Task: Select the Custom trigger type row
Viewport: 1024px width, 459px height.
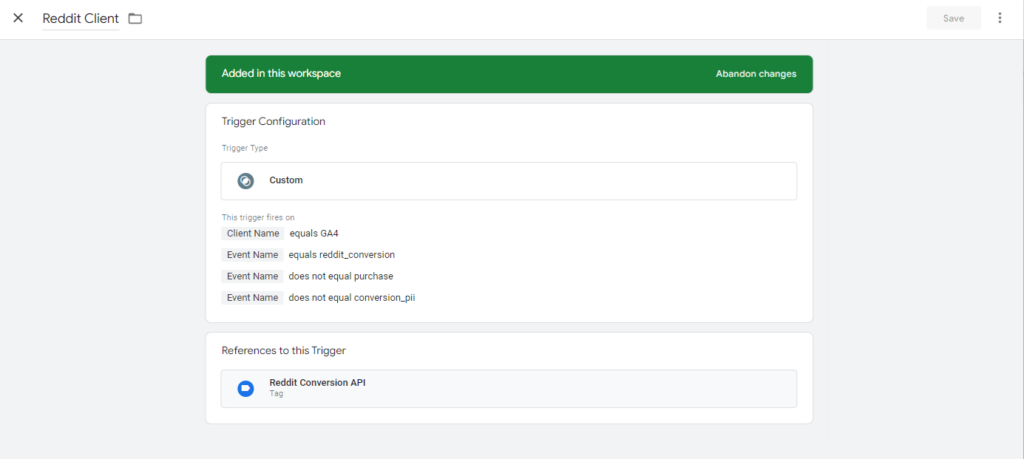Action: click(508, 181)
